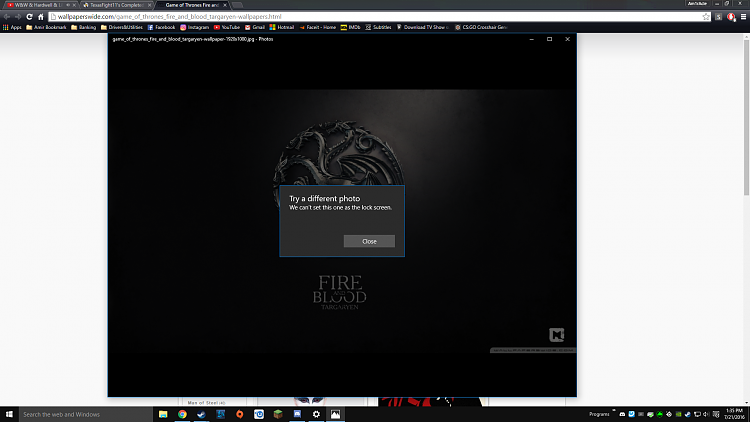The width and height of the screenshot is (750, 422).
Task: Open the Discord taskbar icon
Action: coord(297,414)
